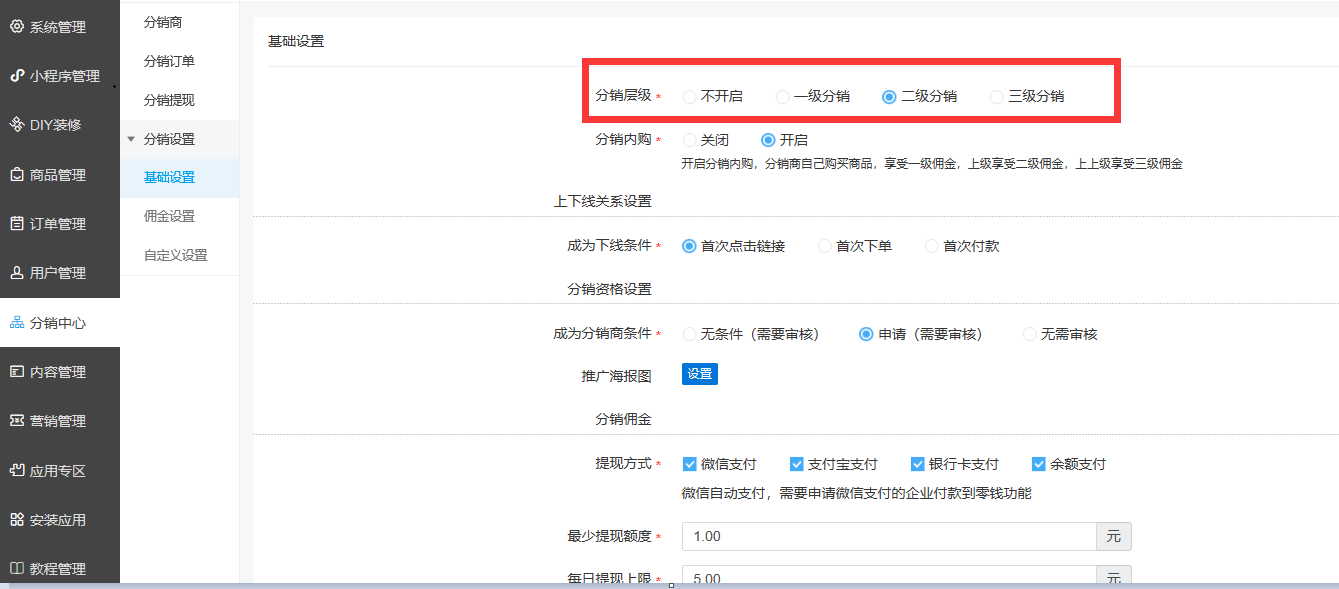The image size is (1339, 589).
Task: Open DIY装修 via its sidebar icon
Action: point(16,125)
